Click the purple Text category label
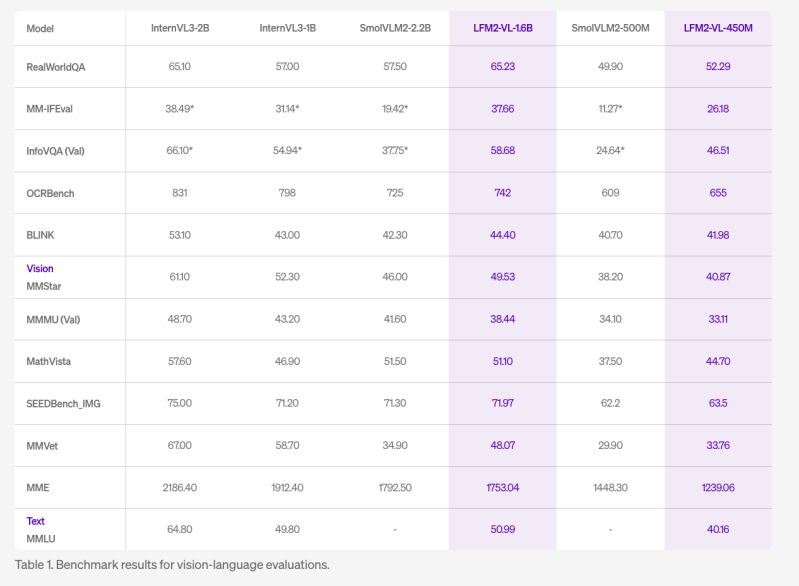This screenshot has height=586, width=799. coord(36,521)
